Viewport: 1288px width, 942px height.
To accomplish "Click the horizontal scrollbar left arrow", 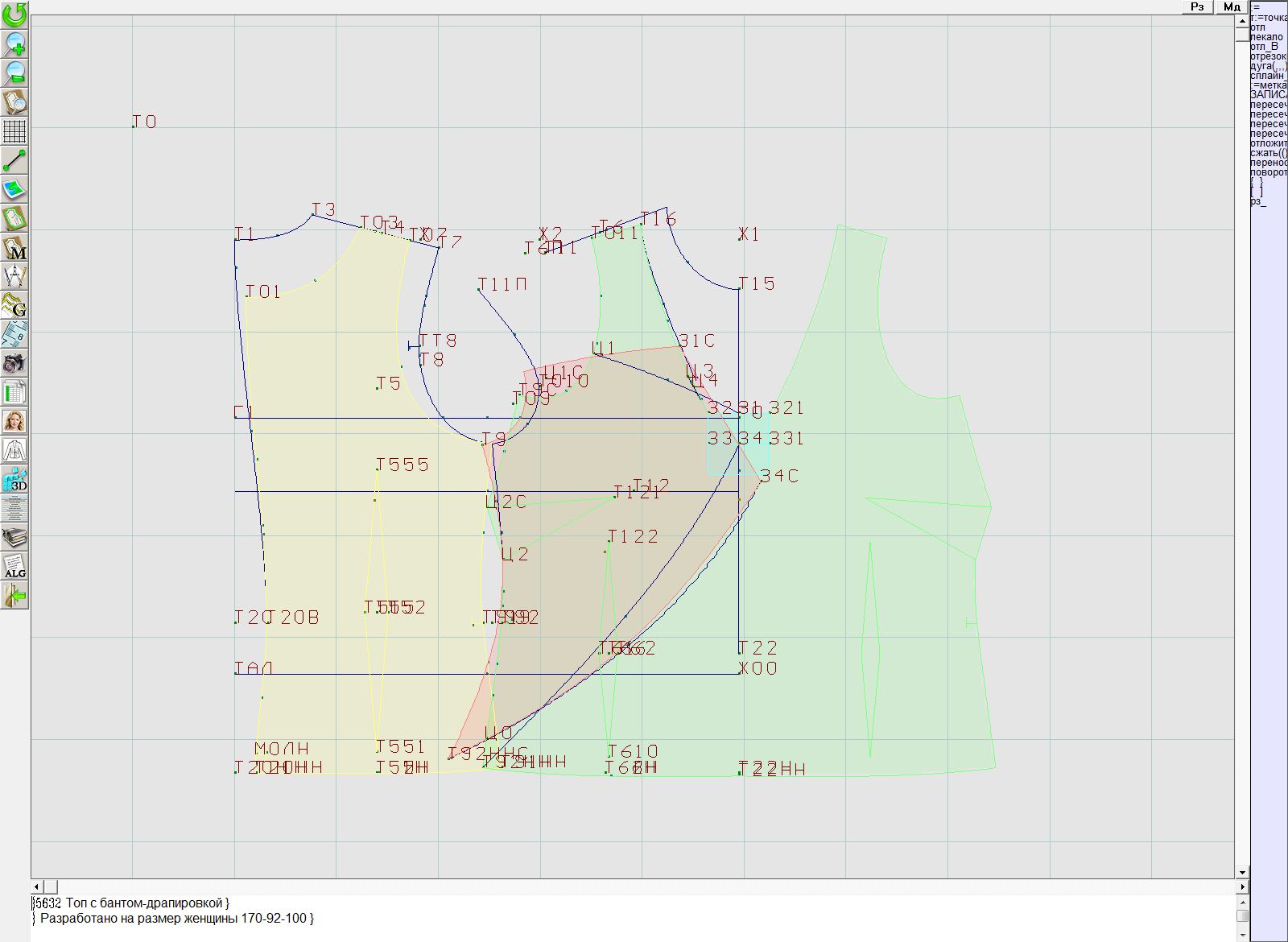I will pos(37,886).
